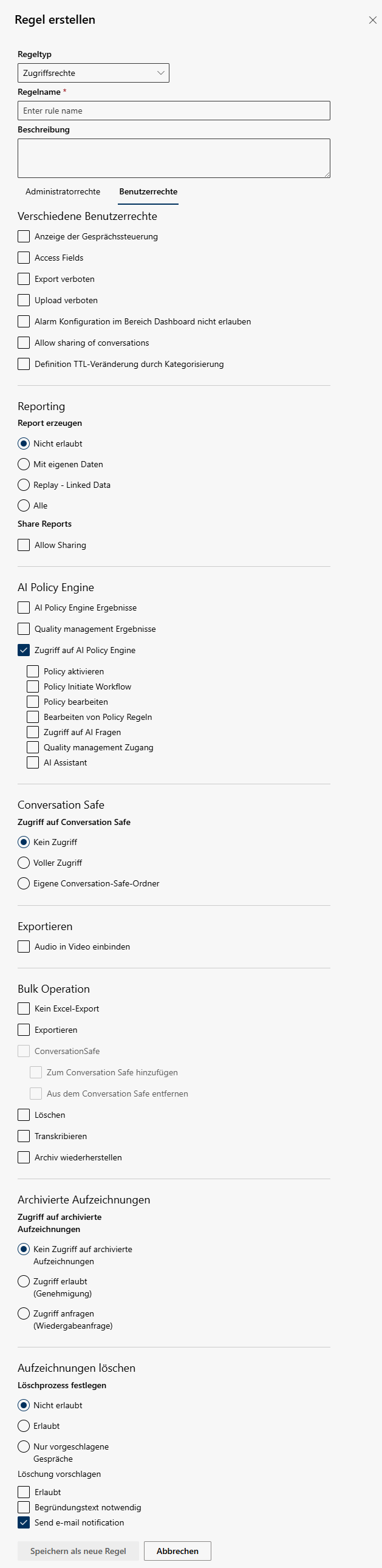Open the Regeltyp dropdown
382x1568 pixels.
(93, 73)
